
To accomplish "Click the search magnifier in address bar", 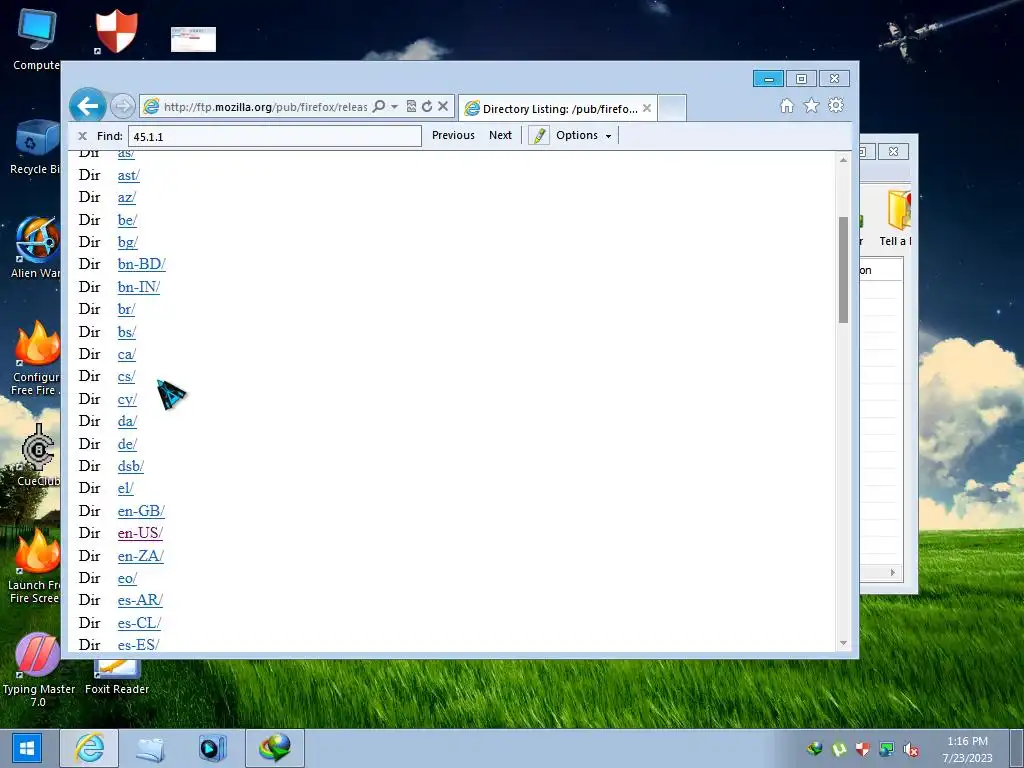I will coord(379,106).
